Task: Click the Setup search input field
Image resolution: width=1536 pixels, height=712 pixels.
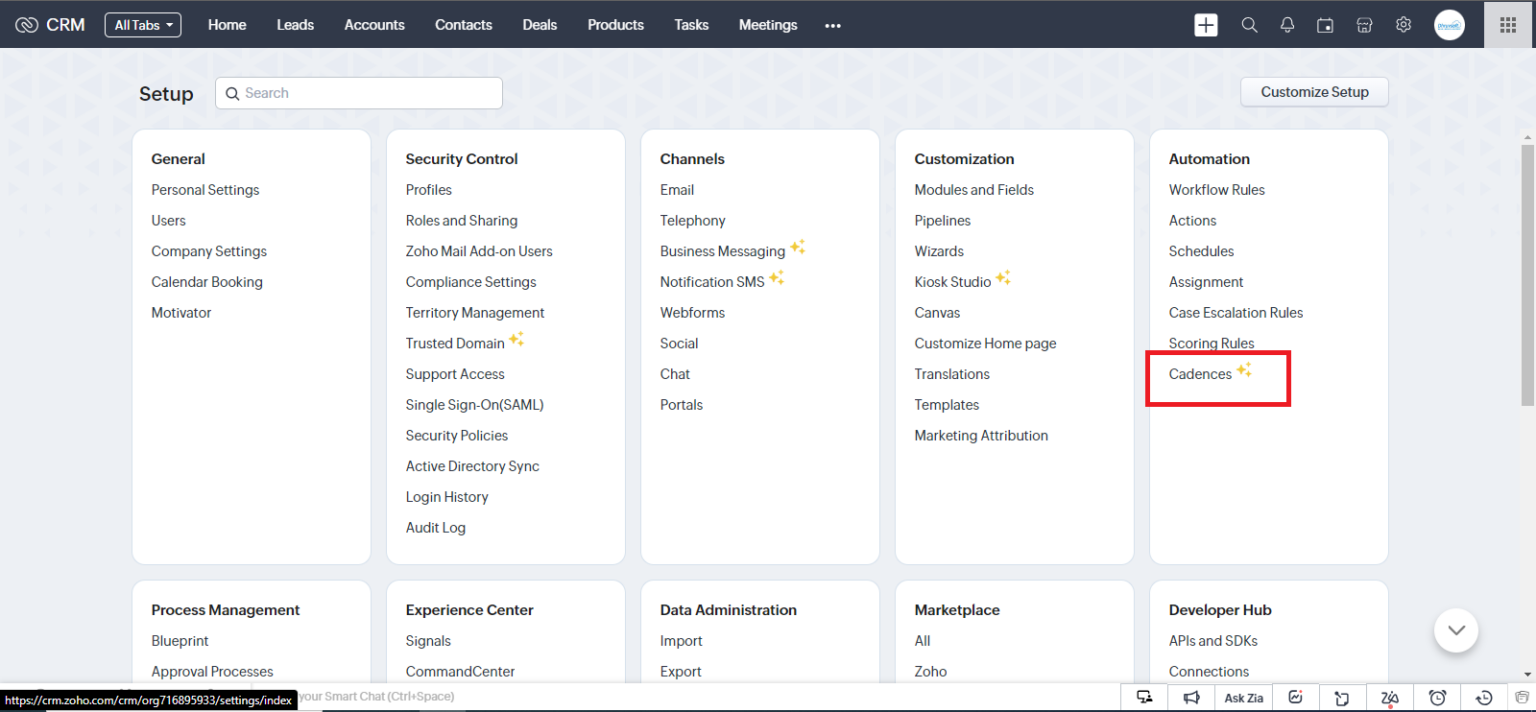Action: (360, 93)
